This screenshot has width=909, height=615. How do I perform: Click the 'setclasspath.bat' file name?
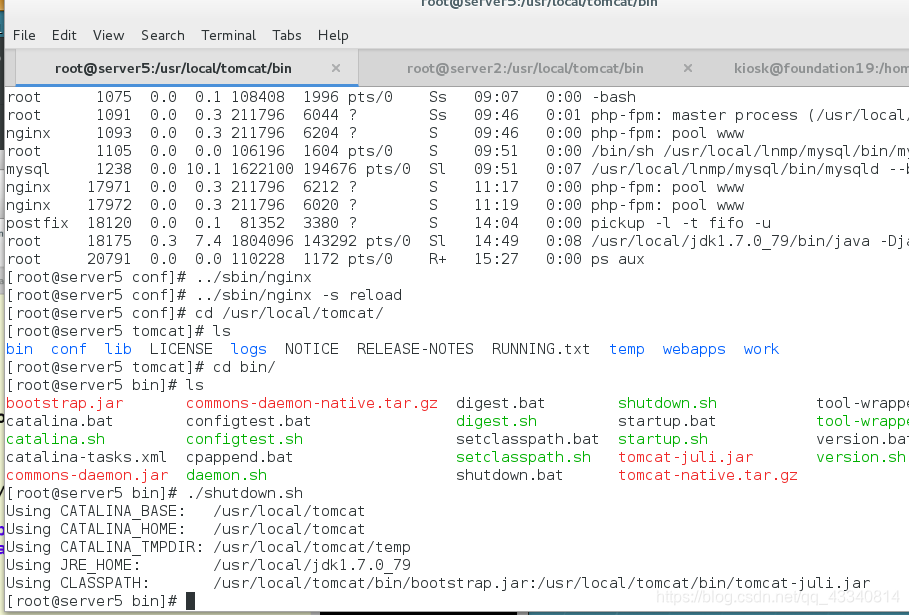(528, 439)
